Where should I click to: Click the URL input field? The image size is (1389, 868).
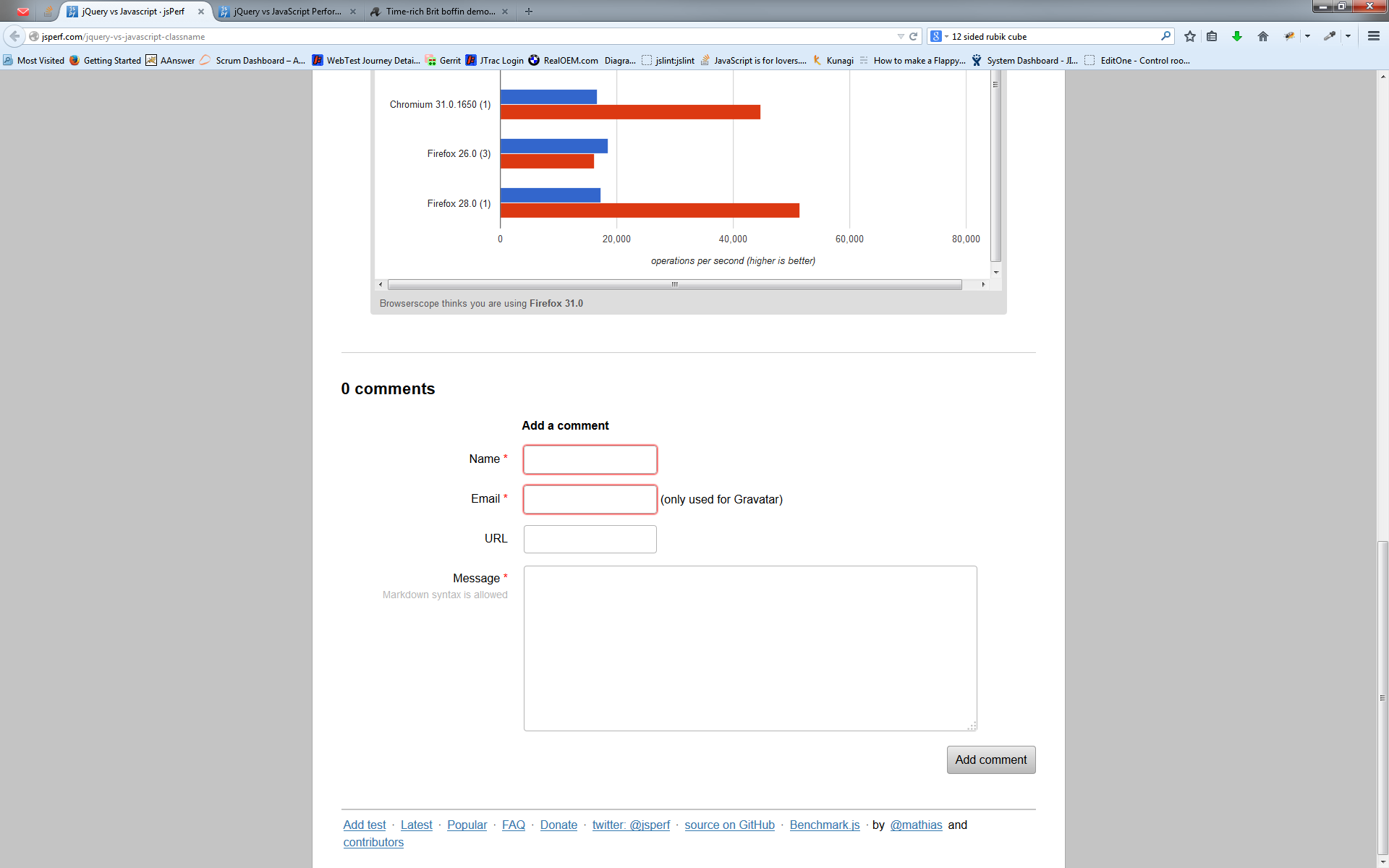pos(590,538)
